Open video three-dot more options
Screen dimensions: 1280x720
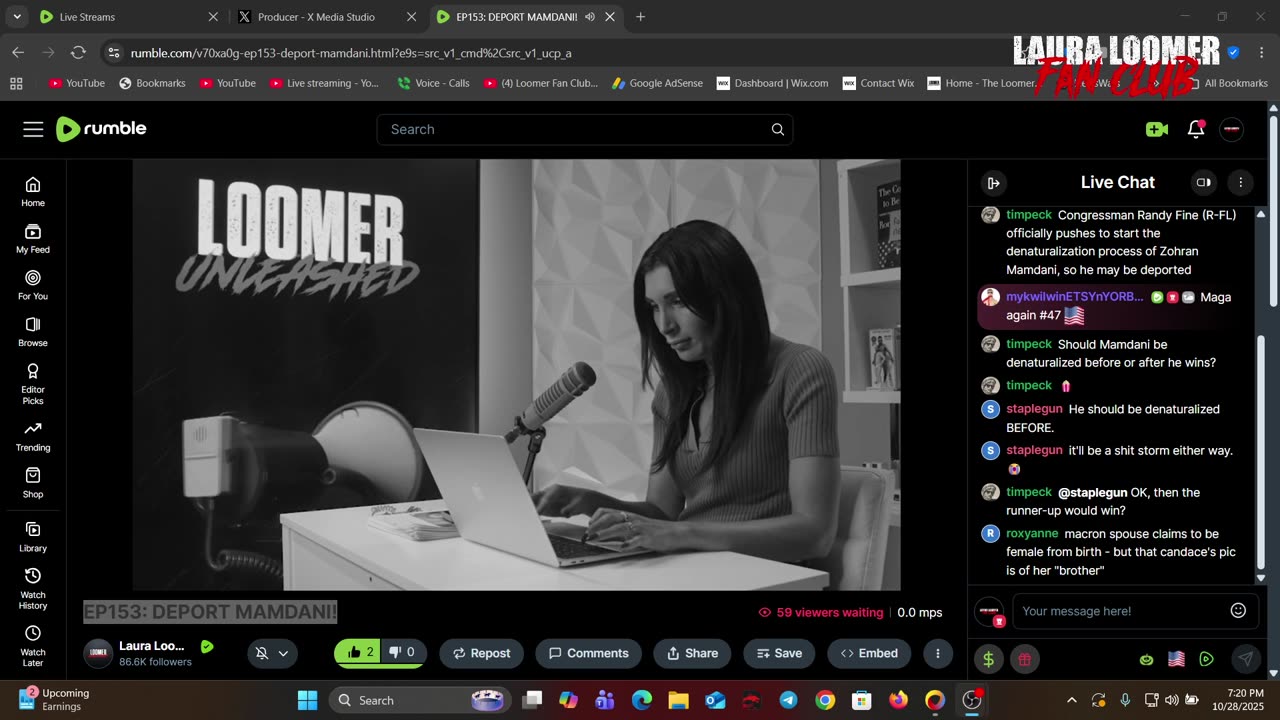(x=937, y=653)
